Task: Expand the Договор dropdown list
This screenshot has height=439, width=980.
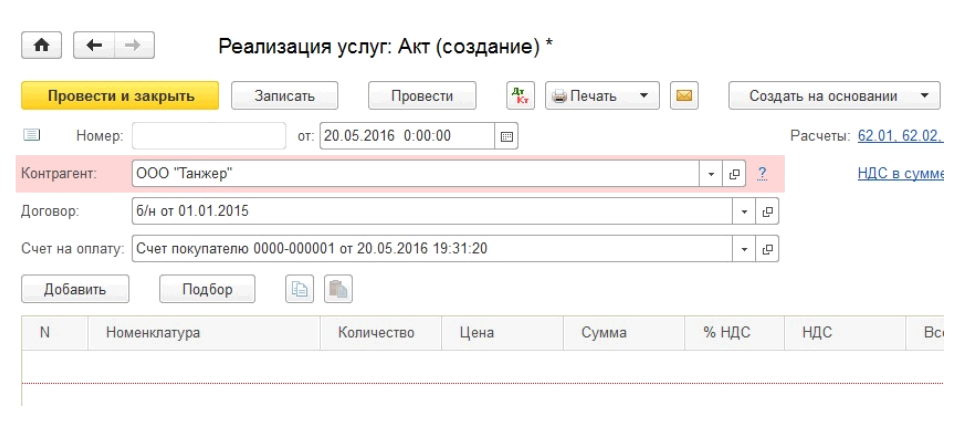Action: tap(745, 211)
